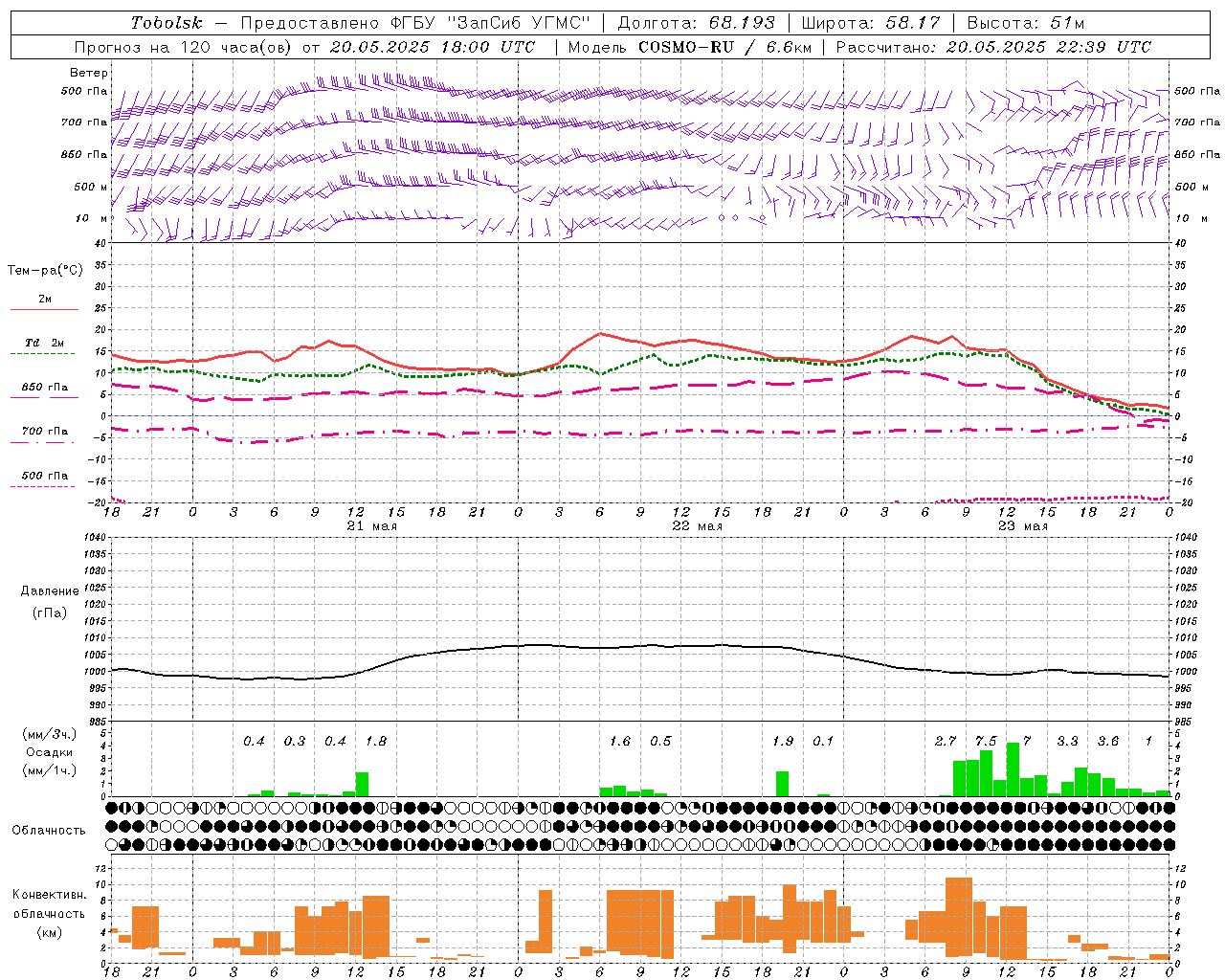Viewport: 1225px width, 980px height.
Task: Click the 500 гПа entry in the temperature legend
Action: coord(44,476)
